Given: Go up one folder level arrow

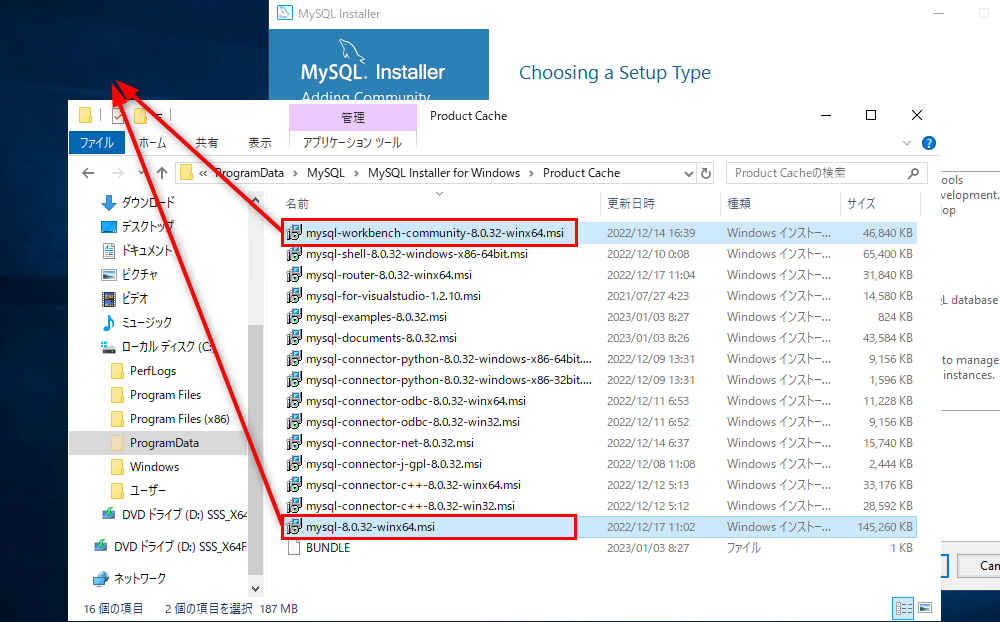Looking at the screenshot, I should (162, 173).
